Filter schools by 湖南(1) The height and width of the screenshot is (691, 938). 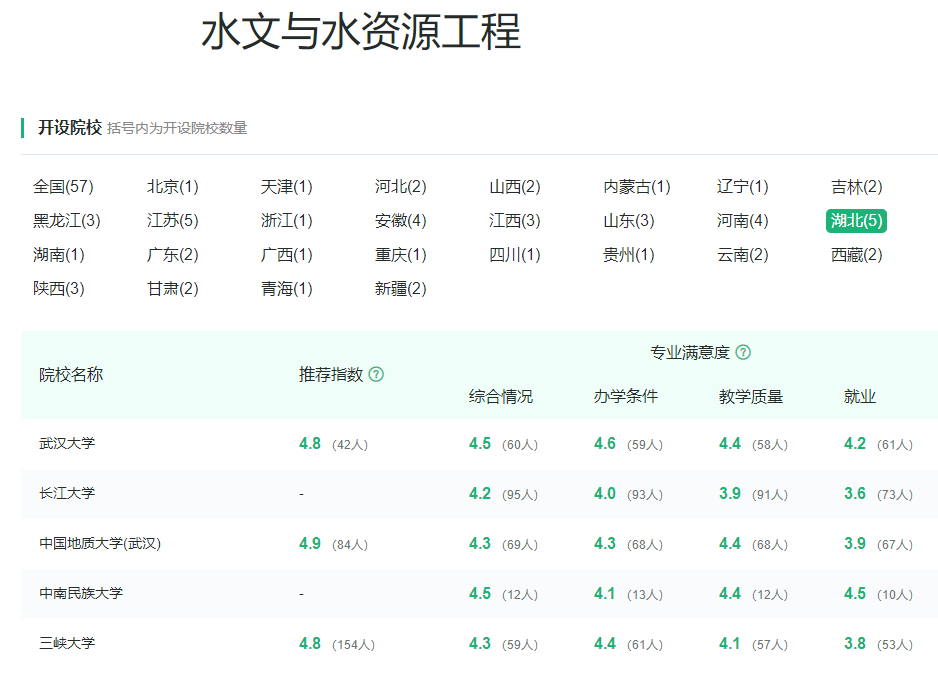coord(59,255)
